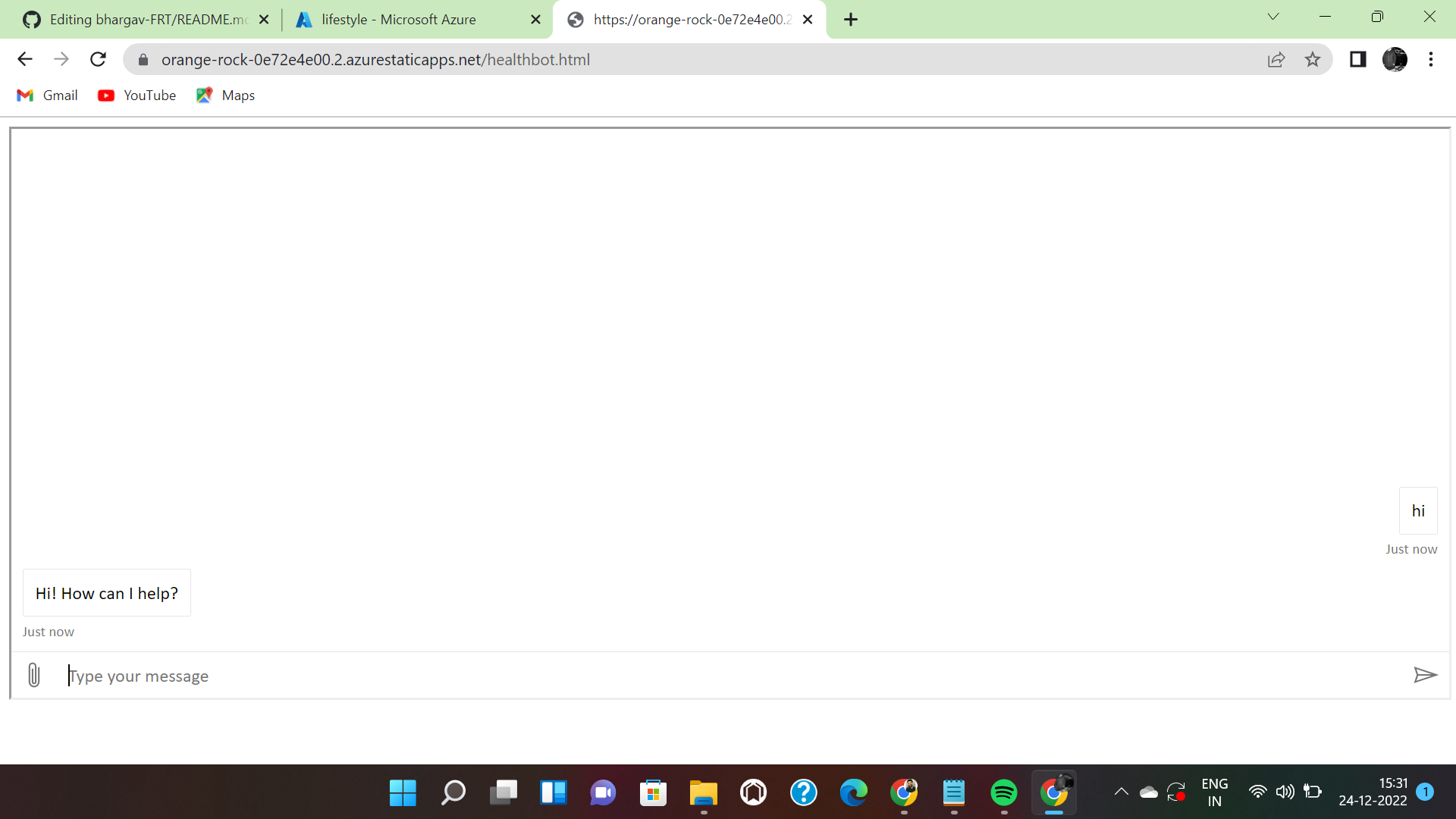Open Widgets on the taskbar
1456x819 pixels.
[x=553, y=793]
